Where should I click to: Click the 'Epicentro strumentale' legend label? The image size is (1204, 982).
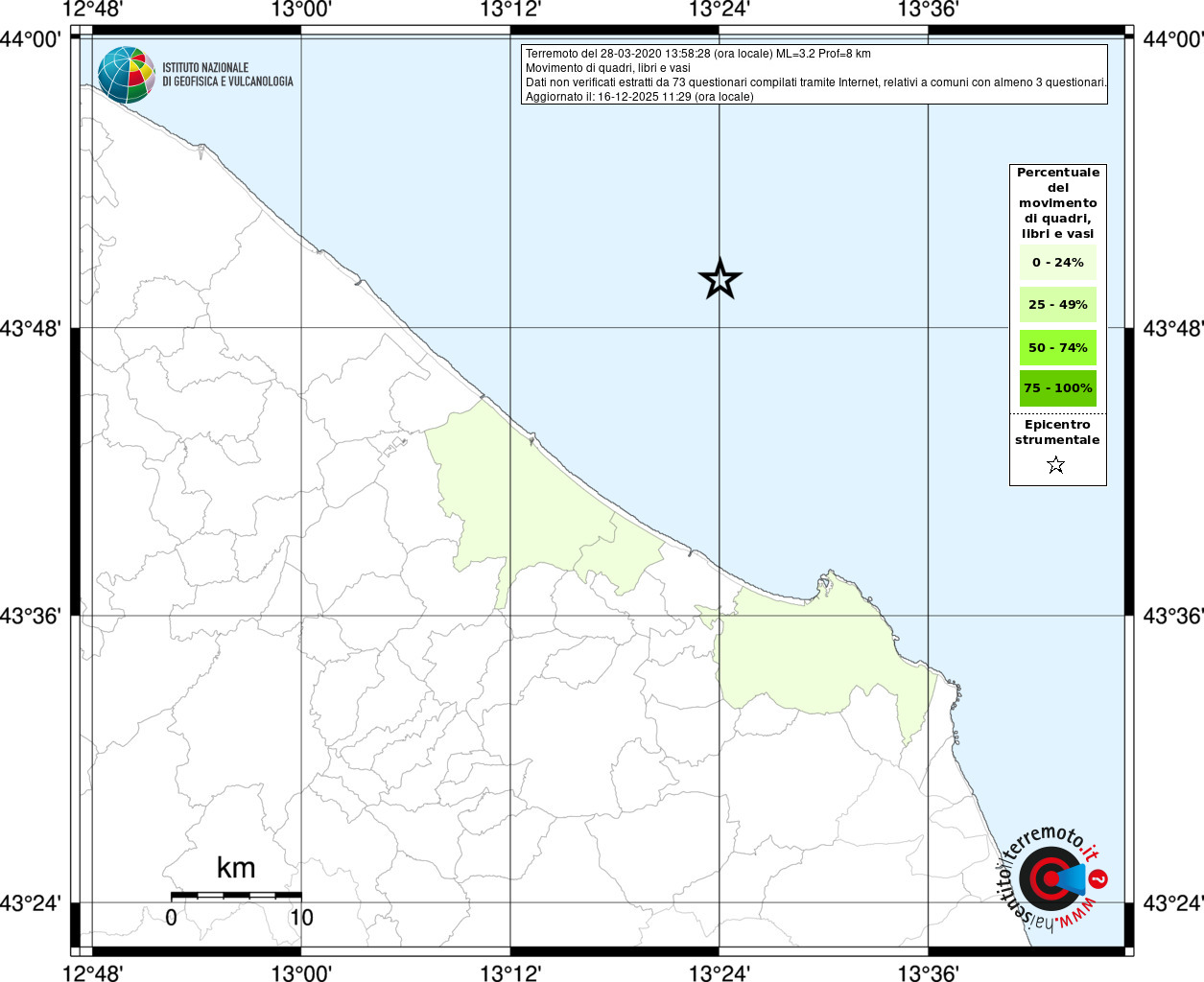point(1057,433)
